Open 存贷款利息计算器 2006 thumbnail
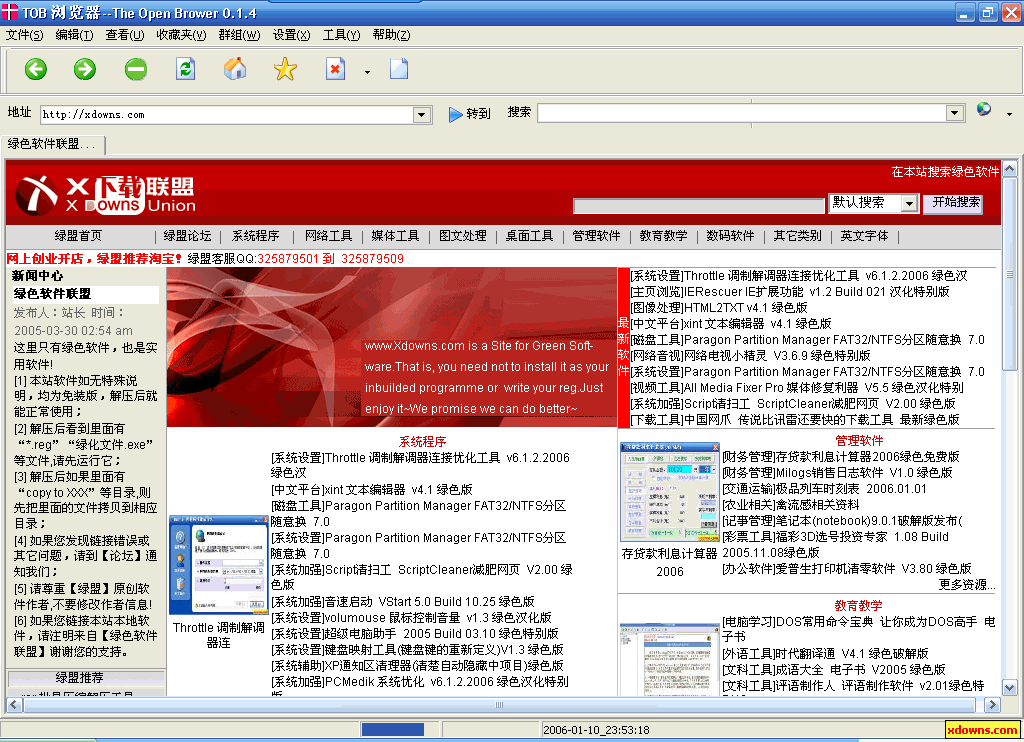The height and width of the screenshot is (742, 1024). click(x=669, y=492)
